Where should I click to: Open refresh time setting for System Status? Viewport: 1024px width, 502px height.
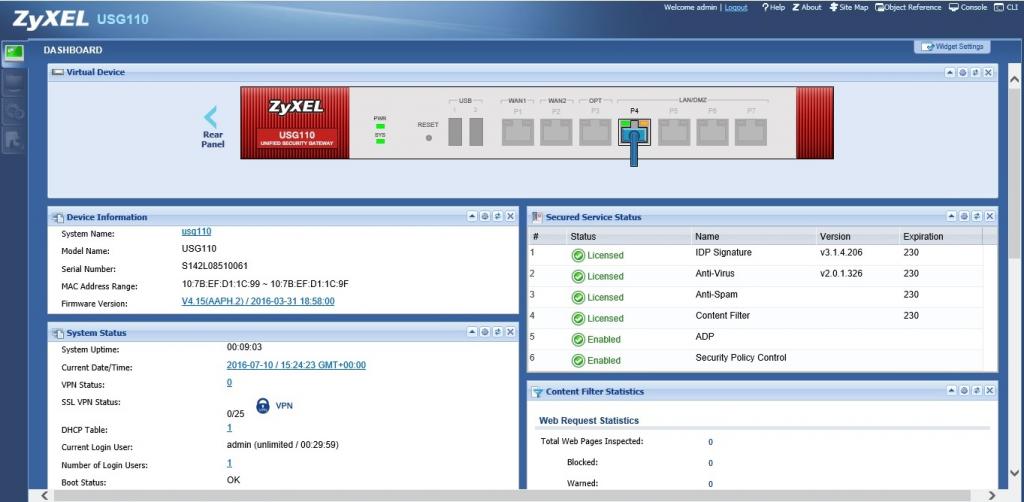[x=485, y=332]
